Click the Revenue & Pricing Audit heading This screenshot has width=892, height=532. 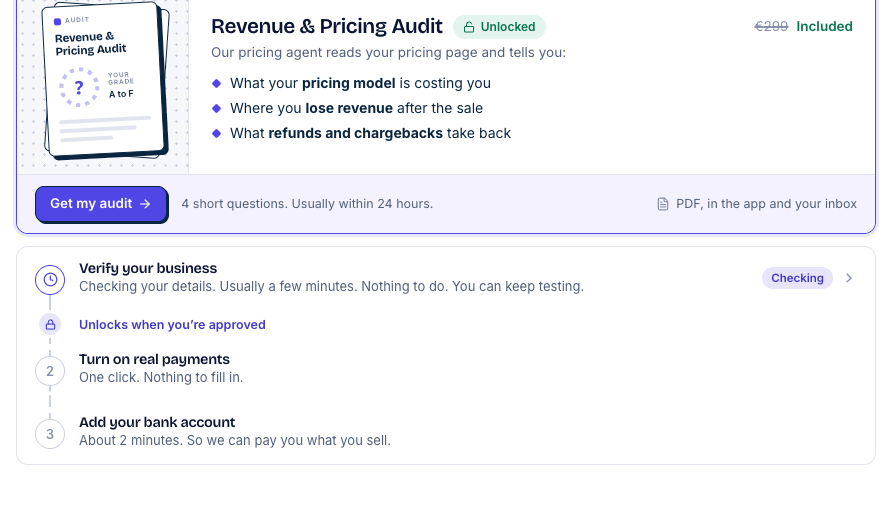pyautogui.click(x=327, y=26)
